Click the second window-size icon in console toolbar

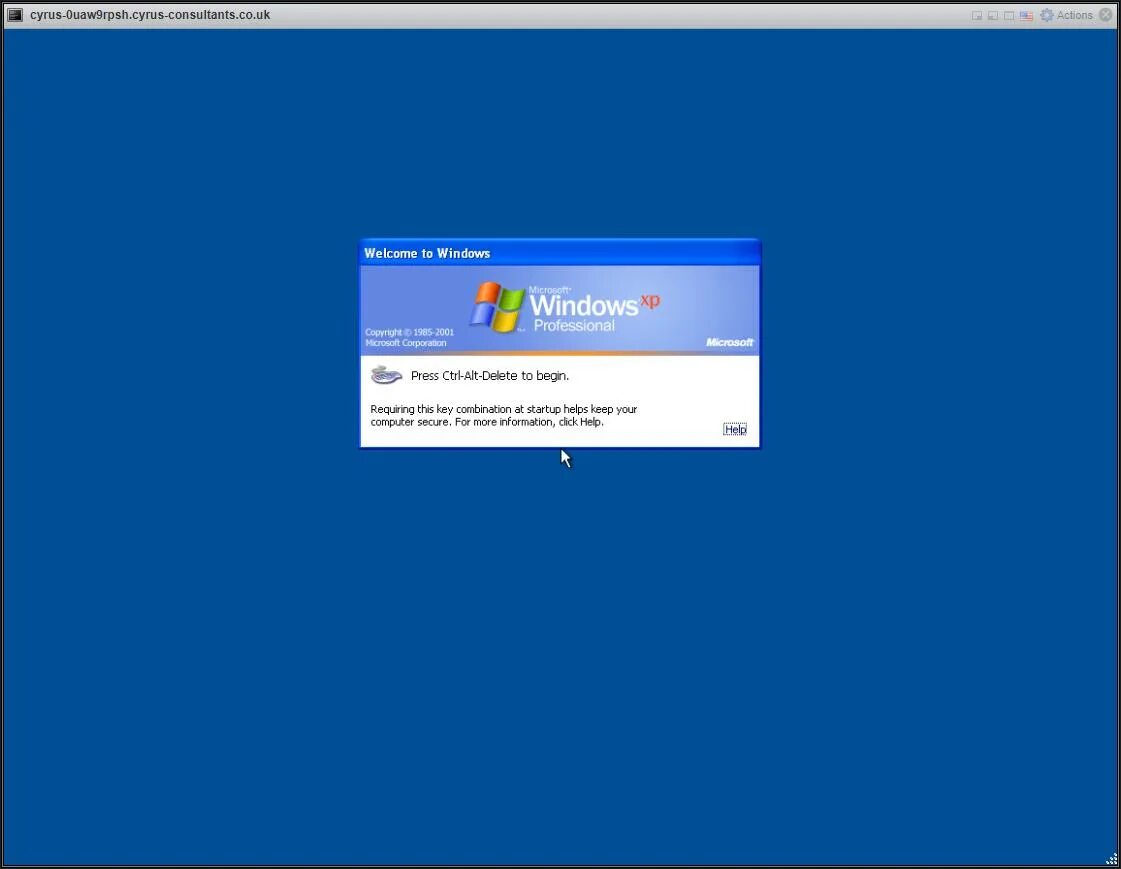click(993, 16)
